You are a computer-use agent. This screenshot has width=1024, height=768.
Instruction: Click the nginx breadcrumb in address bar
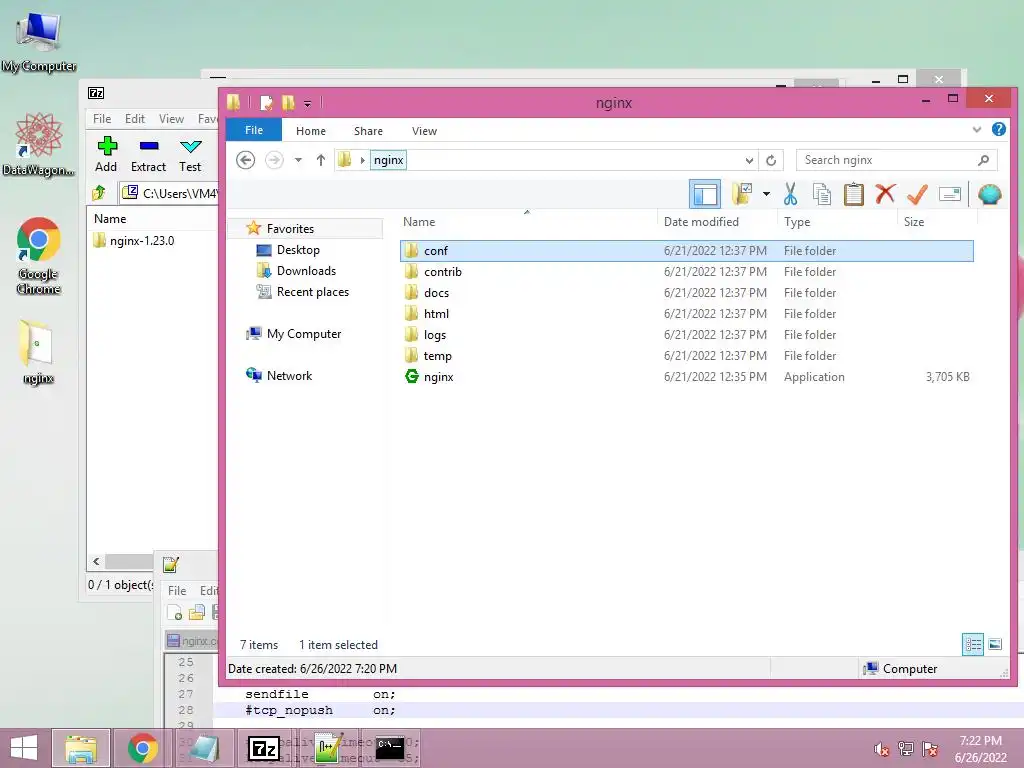389,160
